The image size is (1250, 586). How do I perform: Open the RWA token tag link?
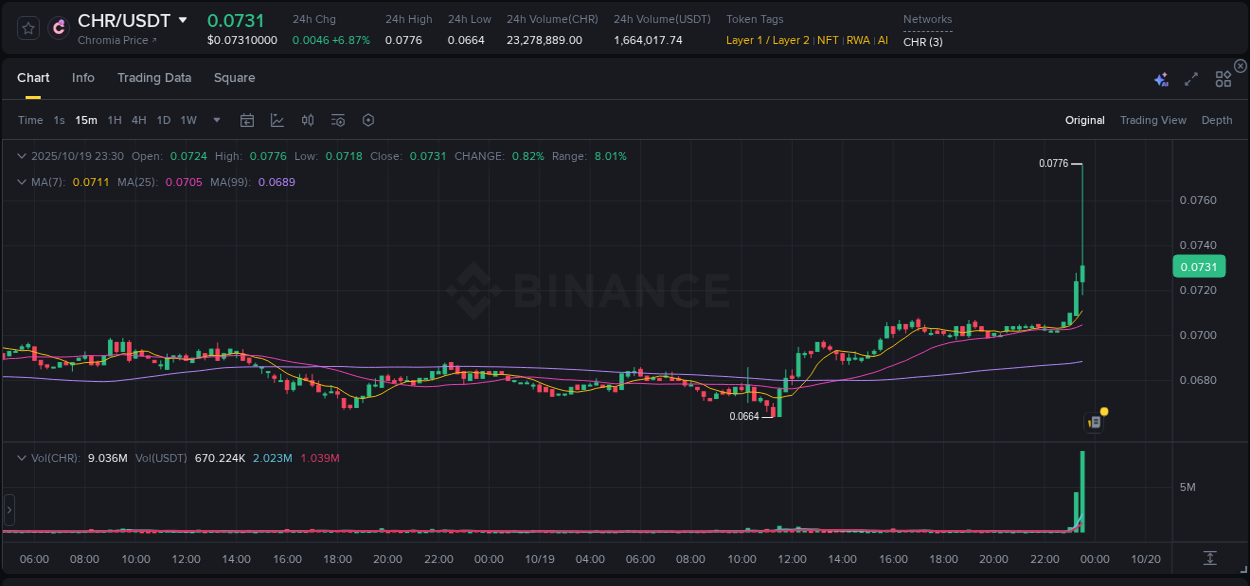pos(858,41)
